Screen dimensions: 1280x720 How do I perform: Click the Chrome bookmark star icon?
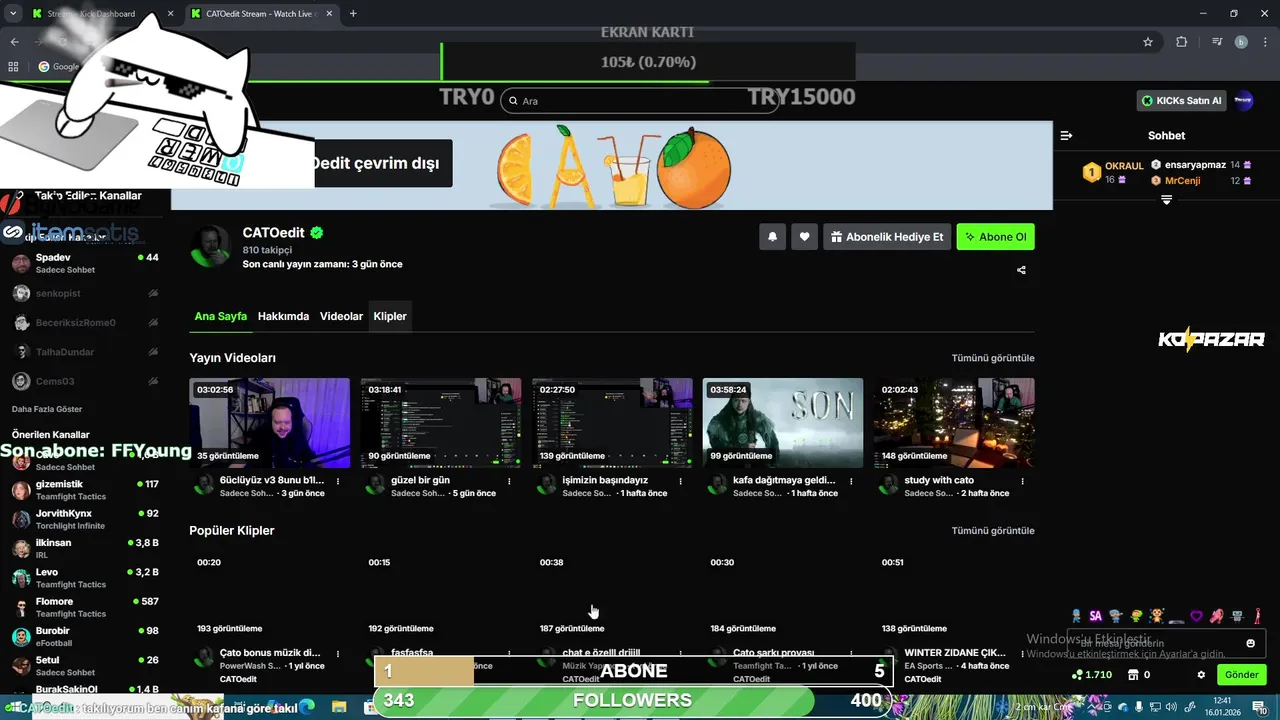[1148, 42]
